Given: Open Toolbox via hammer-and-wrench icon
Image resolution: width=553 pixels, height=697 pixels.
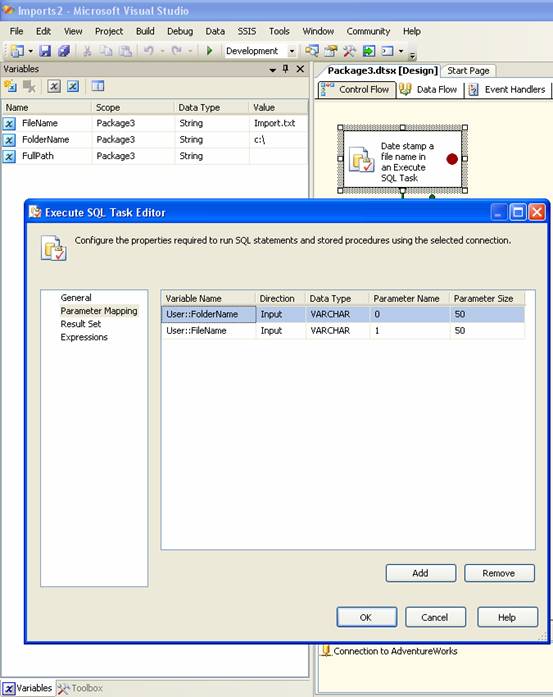Looking at the screenshot, I should click(x=349, y=51).
